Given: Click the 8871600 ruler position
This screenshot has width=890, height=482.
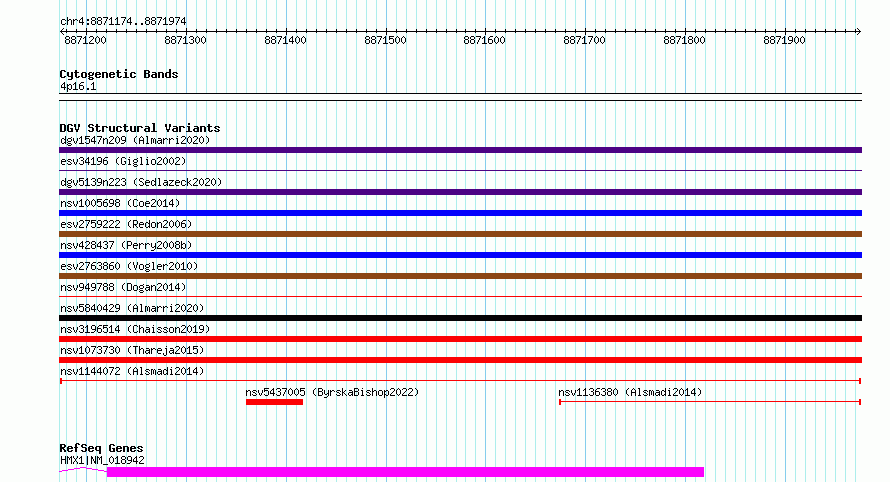Looking at the screenshot, I should (484, 40).
